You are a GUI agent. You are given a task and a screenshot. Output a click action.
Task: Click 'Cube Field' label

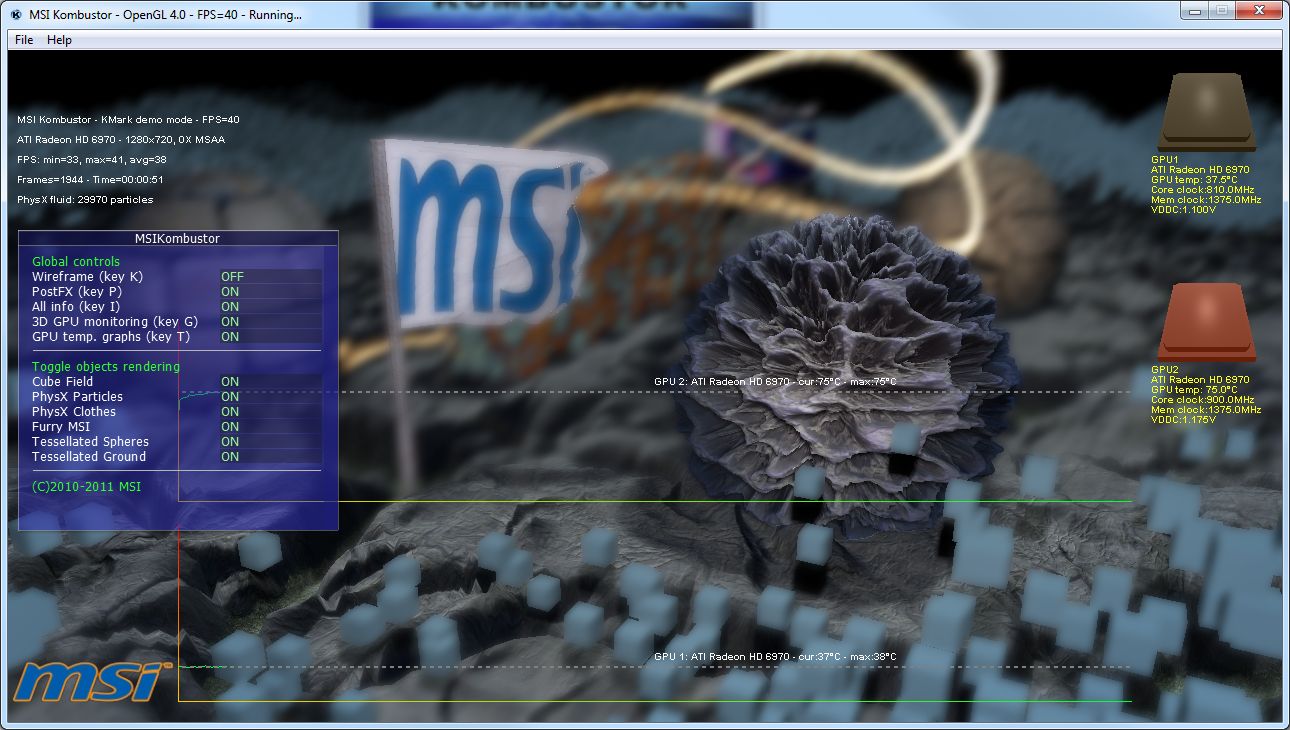pos(62,382)
